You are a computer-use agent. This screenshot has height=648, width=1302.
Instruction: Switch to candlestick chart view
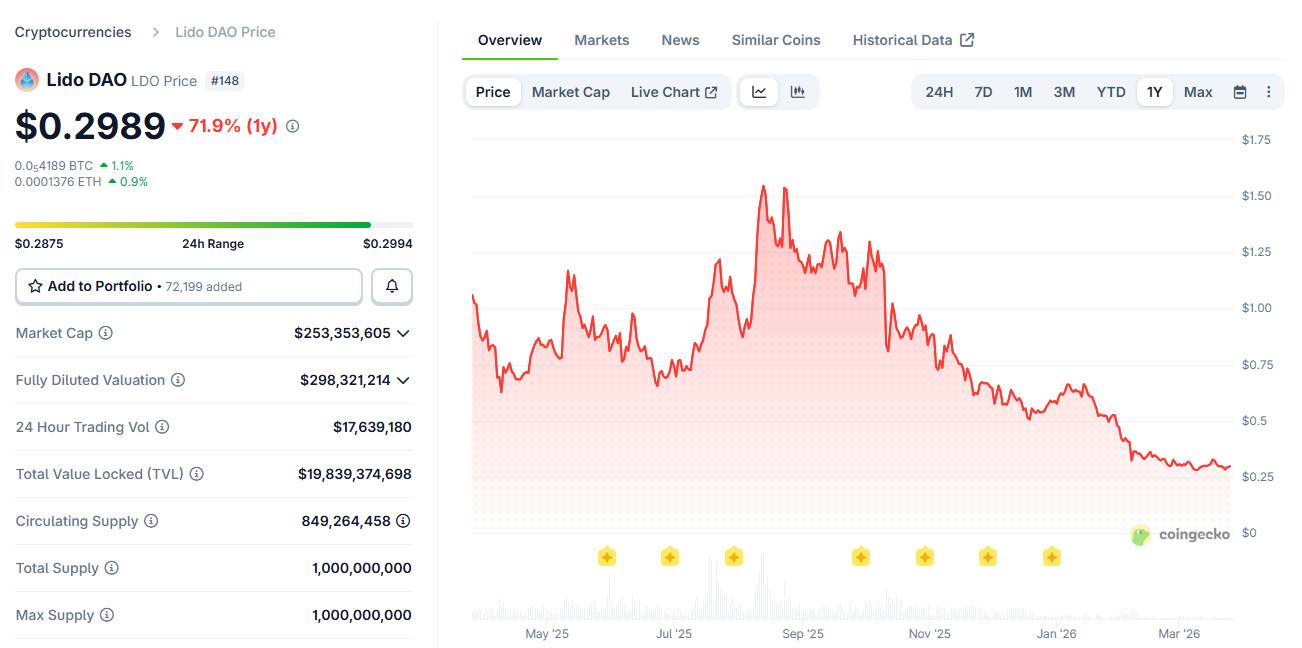pyautogui.click(x=797, y=90)
